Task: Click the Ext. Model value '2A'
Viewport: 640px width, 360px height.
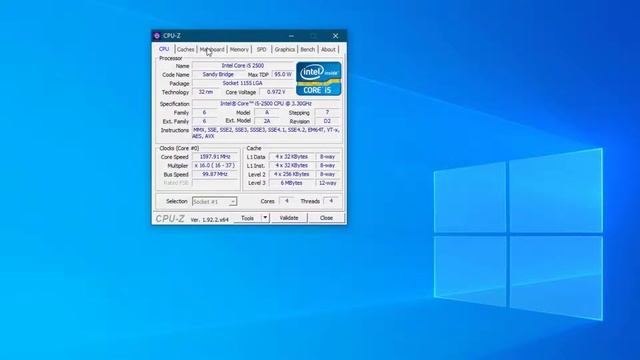Action: click(x=267, y=121)
